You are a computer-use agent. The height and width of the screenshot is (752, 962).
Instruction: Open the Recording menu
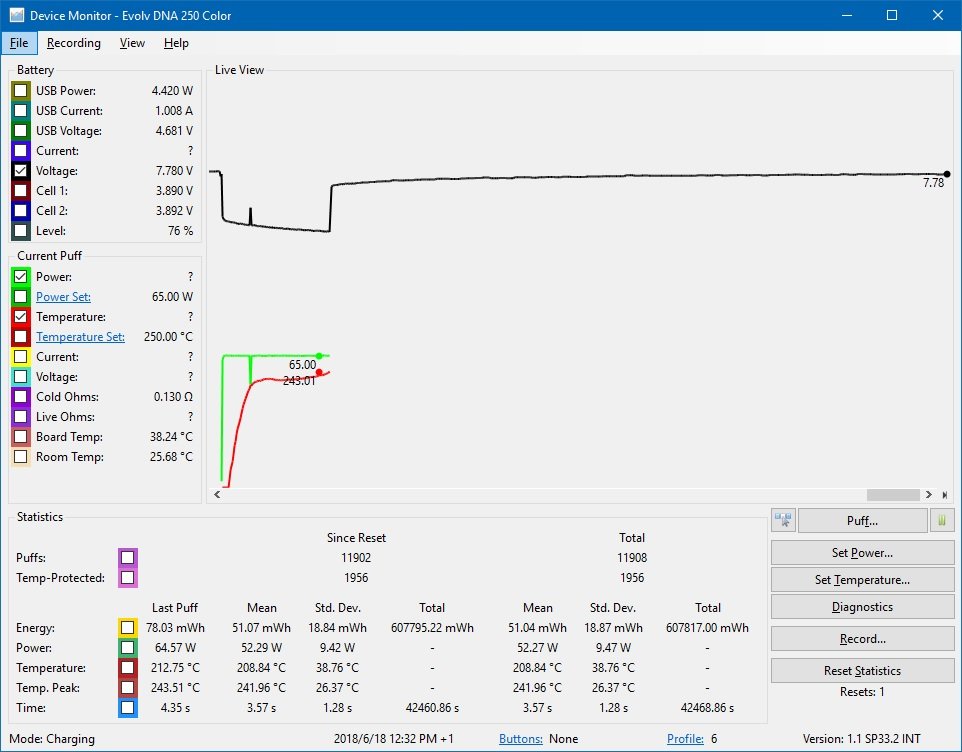pyautogui.click(x=74, y=43)
